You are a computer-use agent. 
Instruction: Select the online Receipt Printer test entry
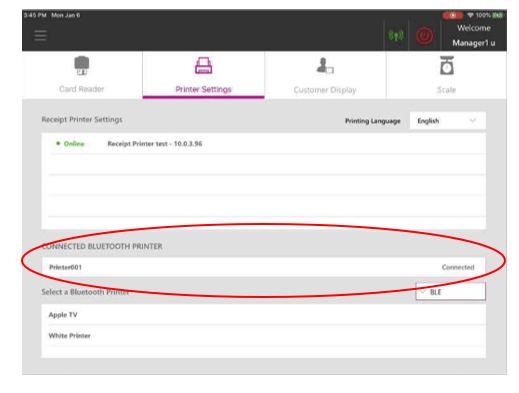tap(267, 144)
